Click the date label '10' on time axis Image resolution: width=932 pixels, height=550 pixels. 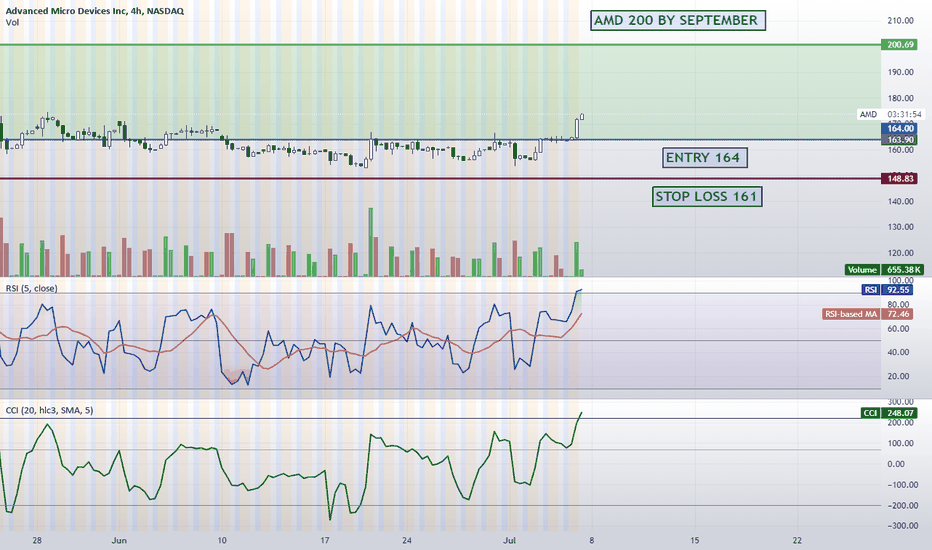[222, 540]
